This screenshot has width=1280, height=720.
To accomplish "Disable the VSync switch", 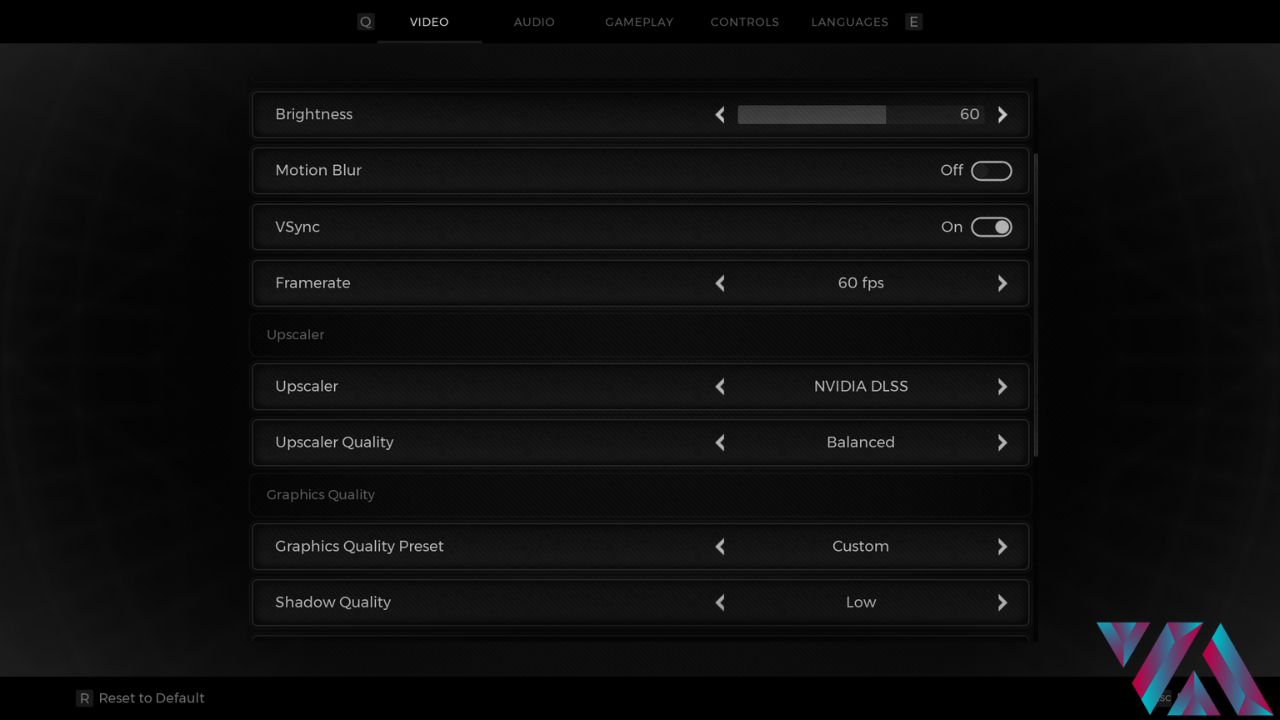I will 991,227.
